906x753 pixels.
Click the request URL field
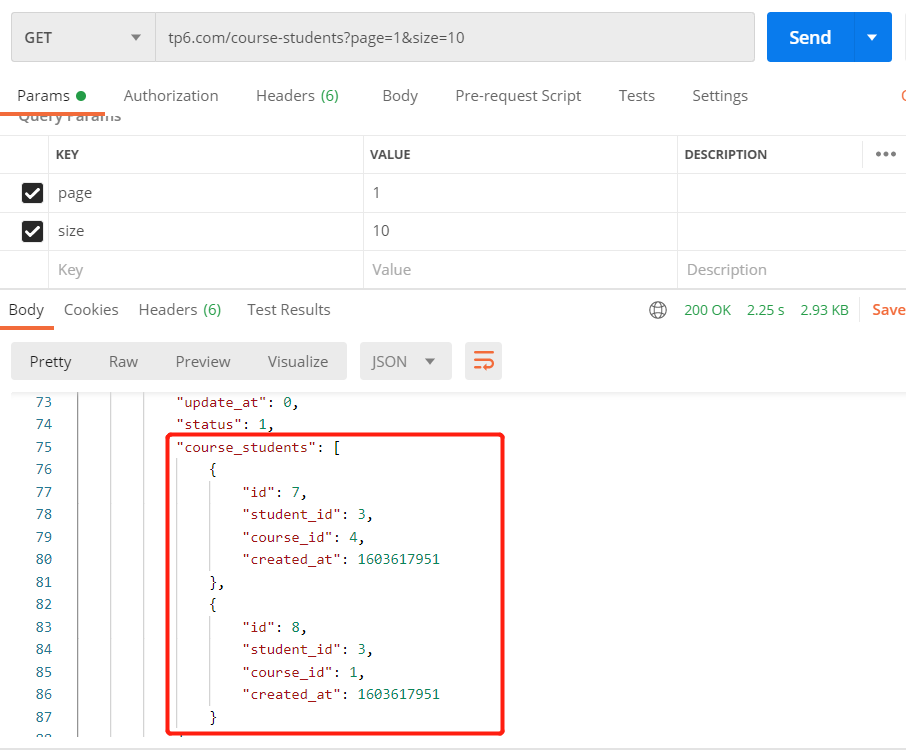455,38
